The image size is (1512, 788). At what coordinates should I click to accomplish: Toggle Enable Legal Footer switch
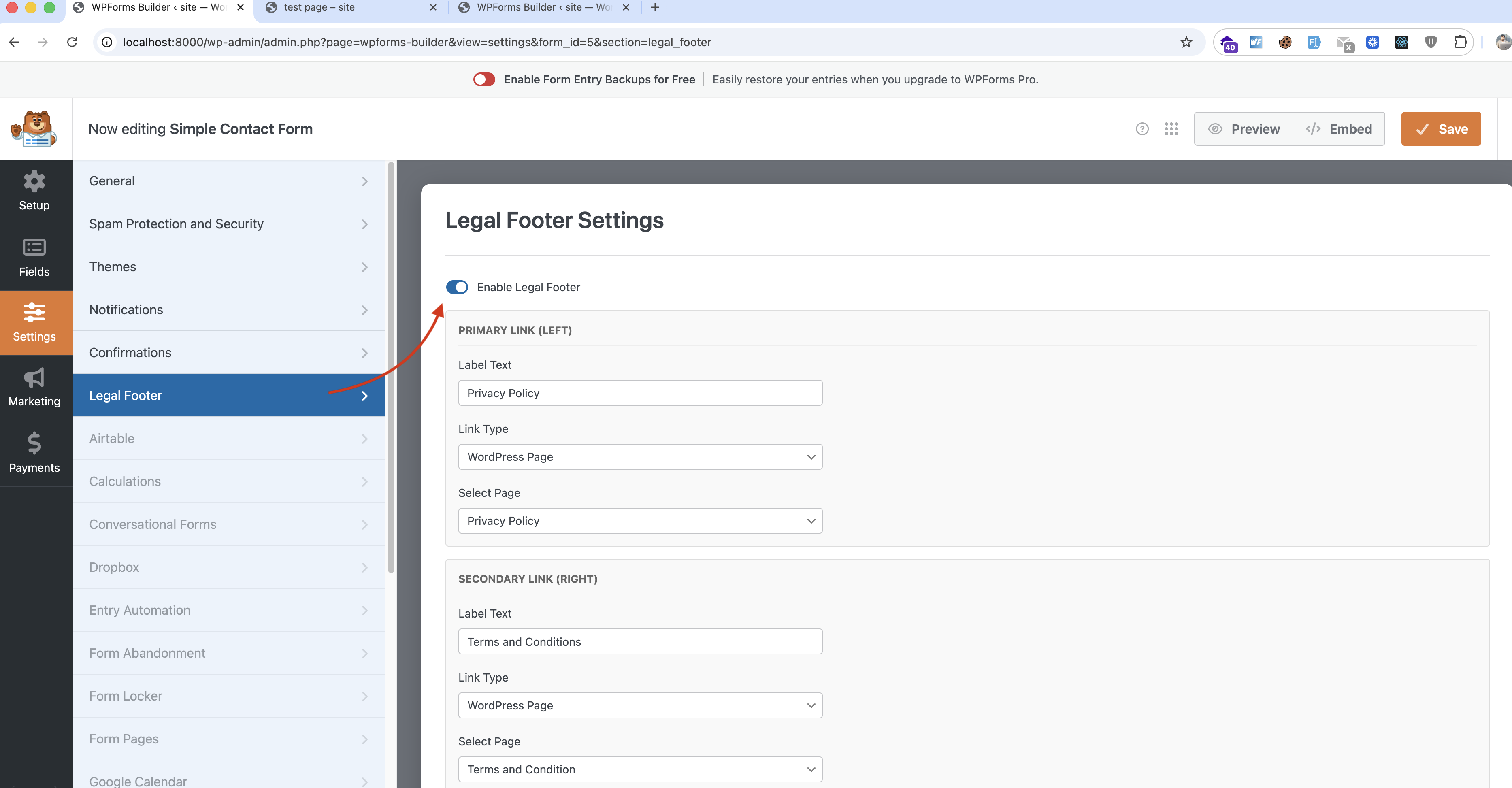pos(457,287)
